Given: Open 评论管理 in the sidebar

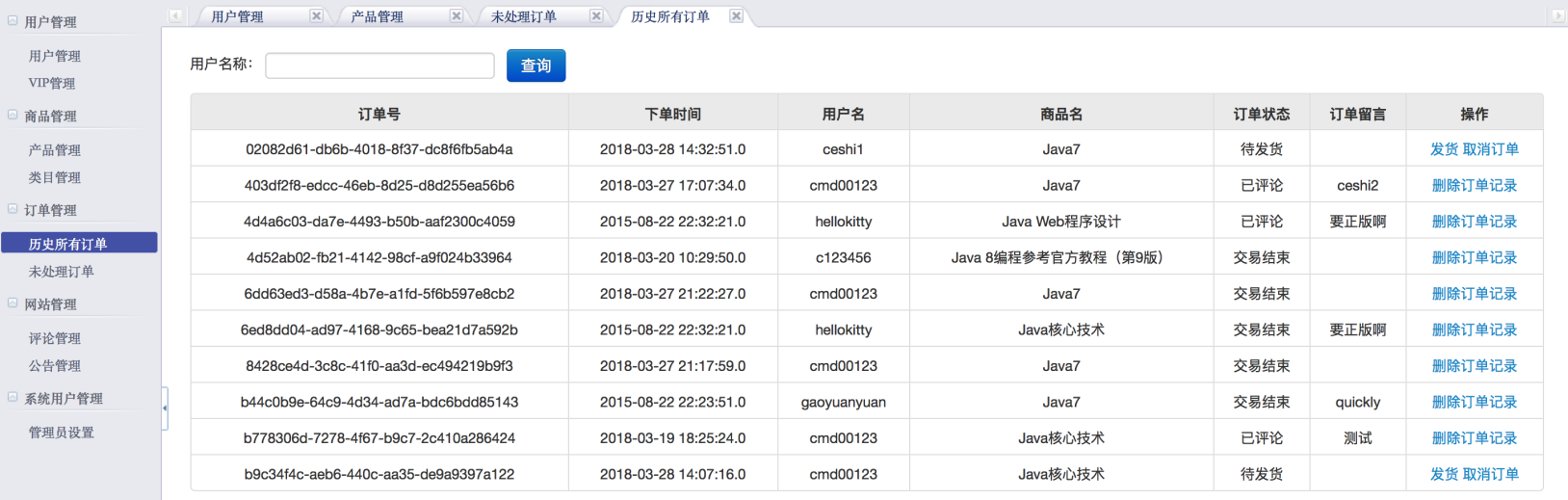Looking at the screenshot, I should [55, 338].
